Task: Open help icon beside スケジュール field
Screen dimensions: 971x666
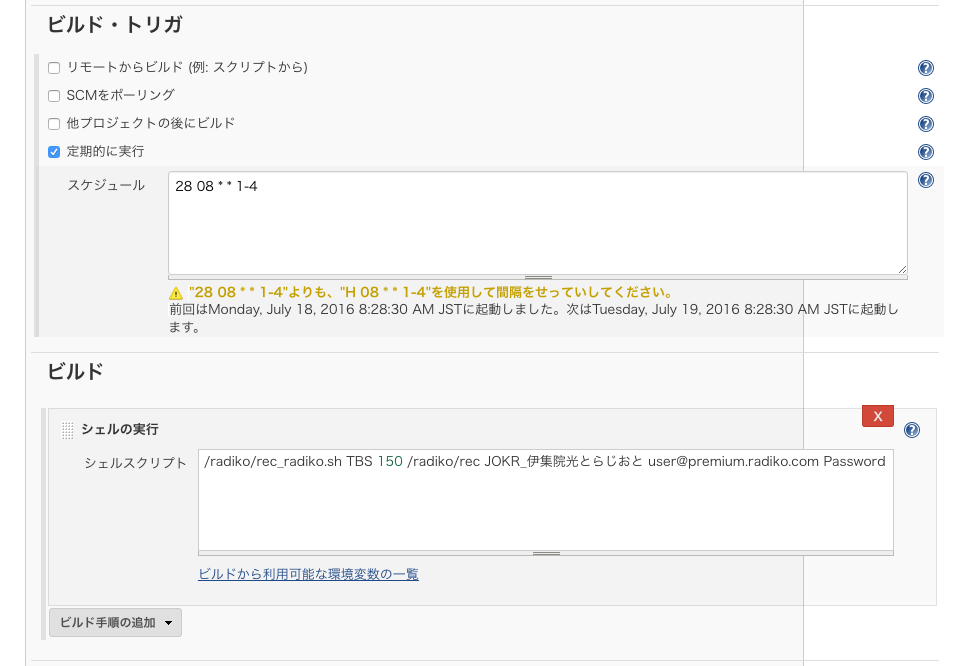Action: coord(925,180)
